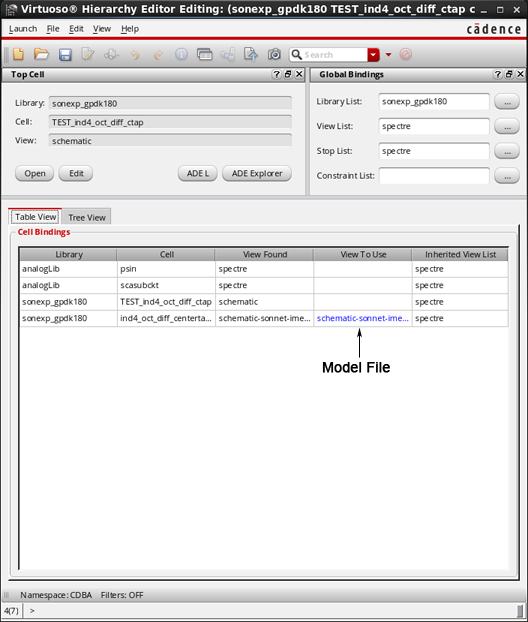Click into the Constraint List field
Viewport: 528px width, 622px height.
[x=434, y=176]
